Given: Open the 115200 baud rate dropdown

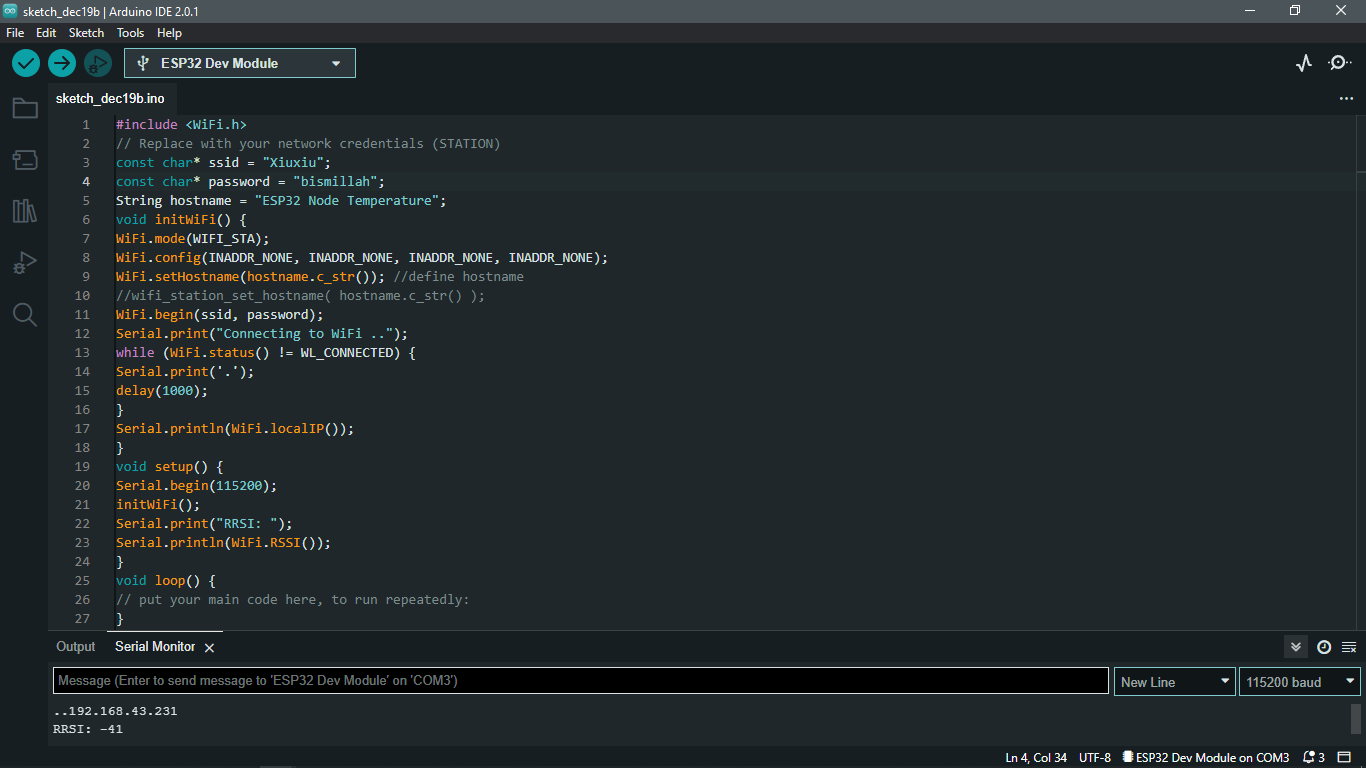Looking at the screenshot, I should click(x=1299, y=681).
